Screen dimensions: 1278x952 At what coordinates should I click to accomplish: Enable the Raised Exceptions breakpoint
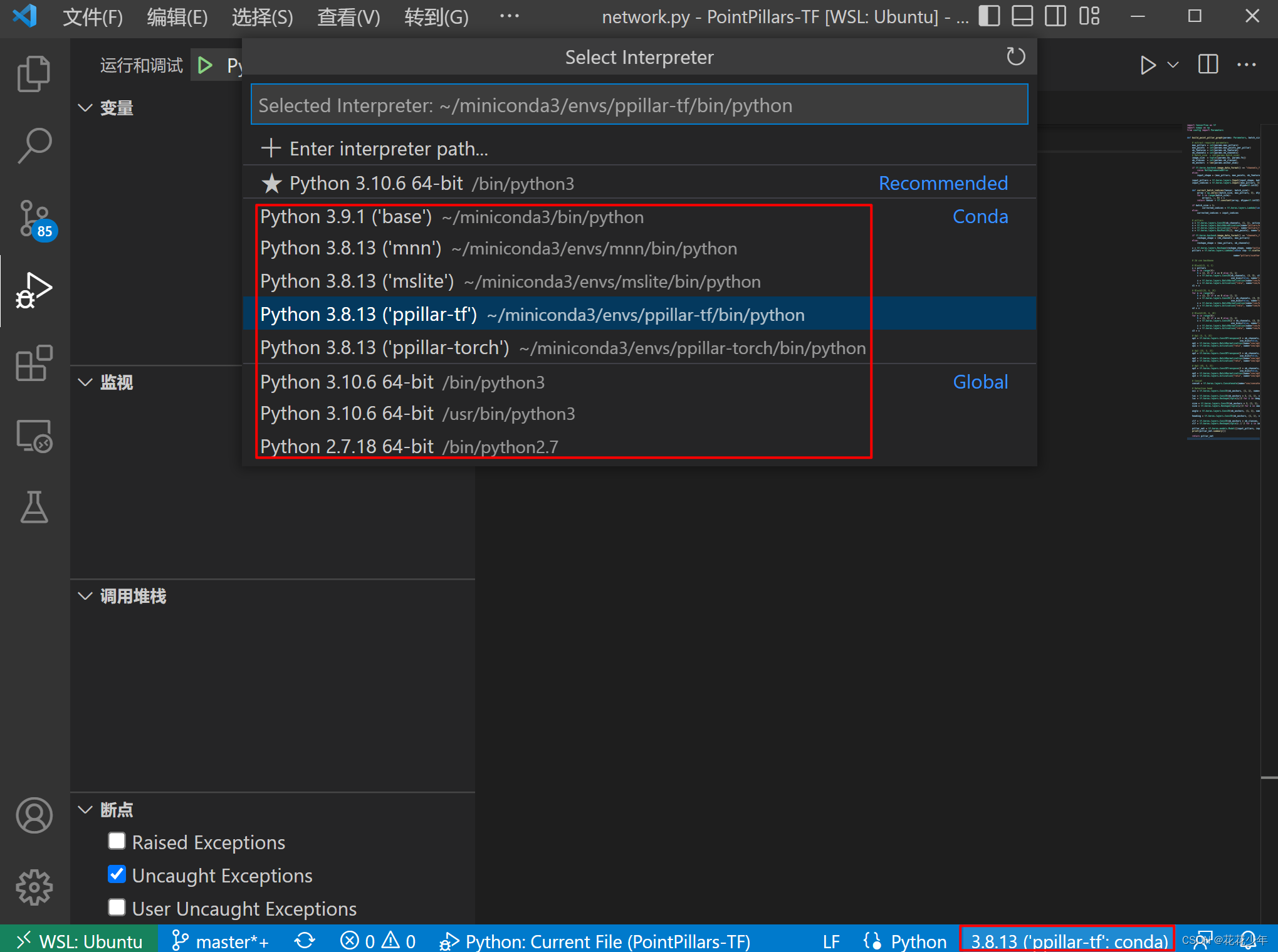(x=117, y=842)
